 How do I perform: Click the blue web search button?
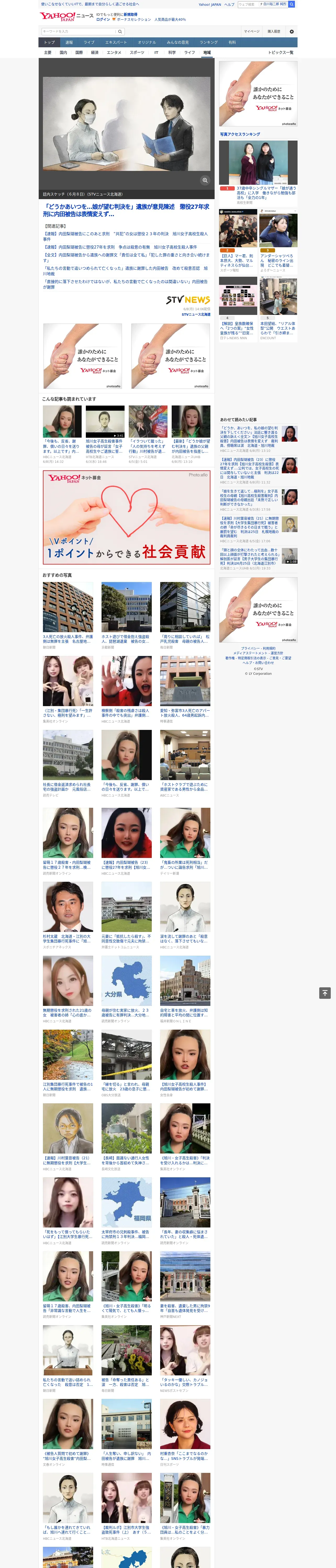[292, 4]
